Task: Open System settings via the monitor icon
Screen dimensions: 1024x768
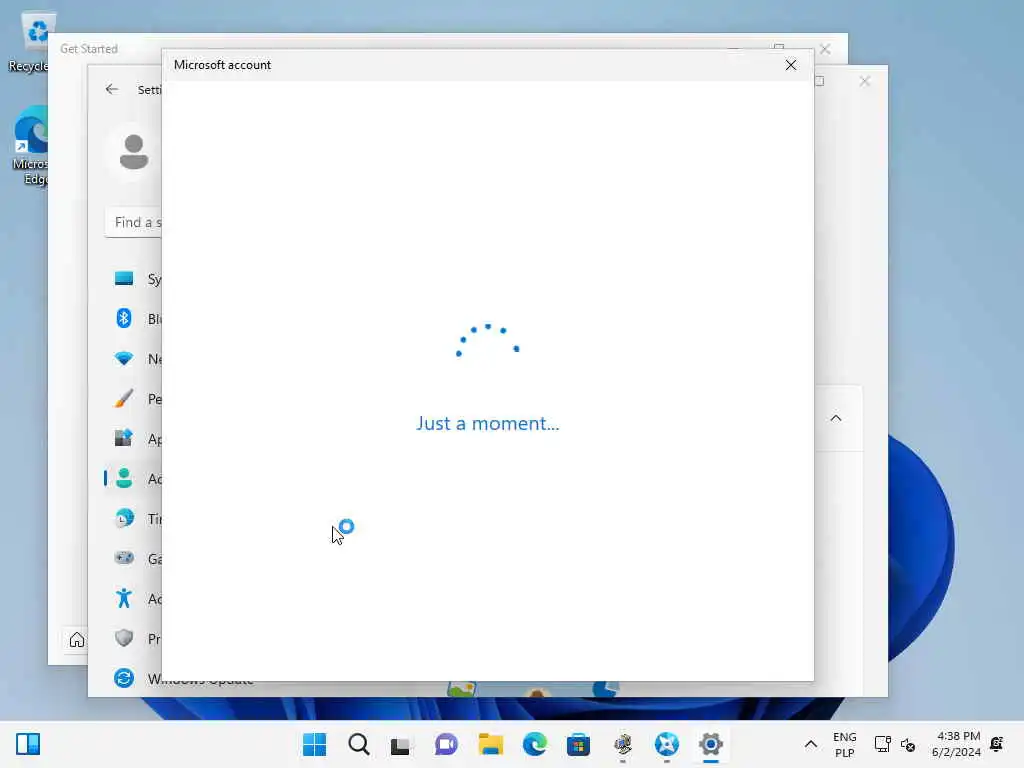Action: pos(123,279)
